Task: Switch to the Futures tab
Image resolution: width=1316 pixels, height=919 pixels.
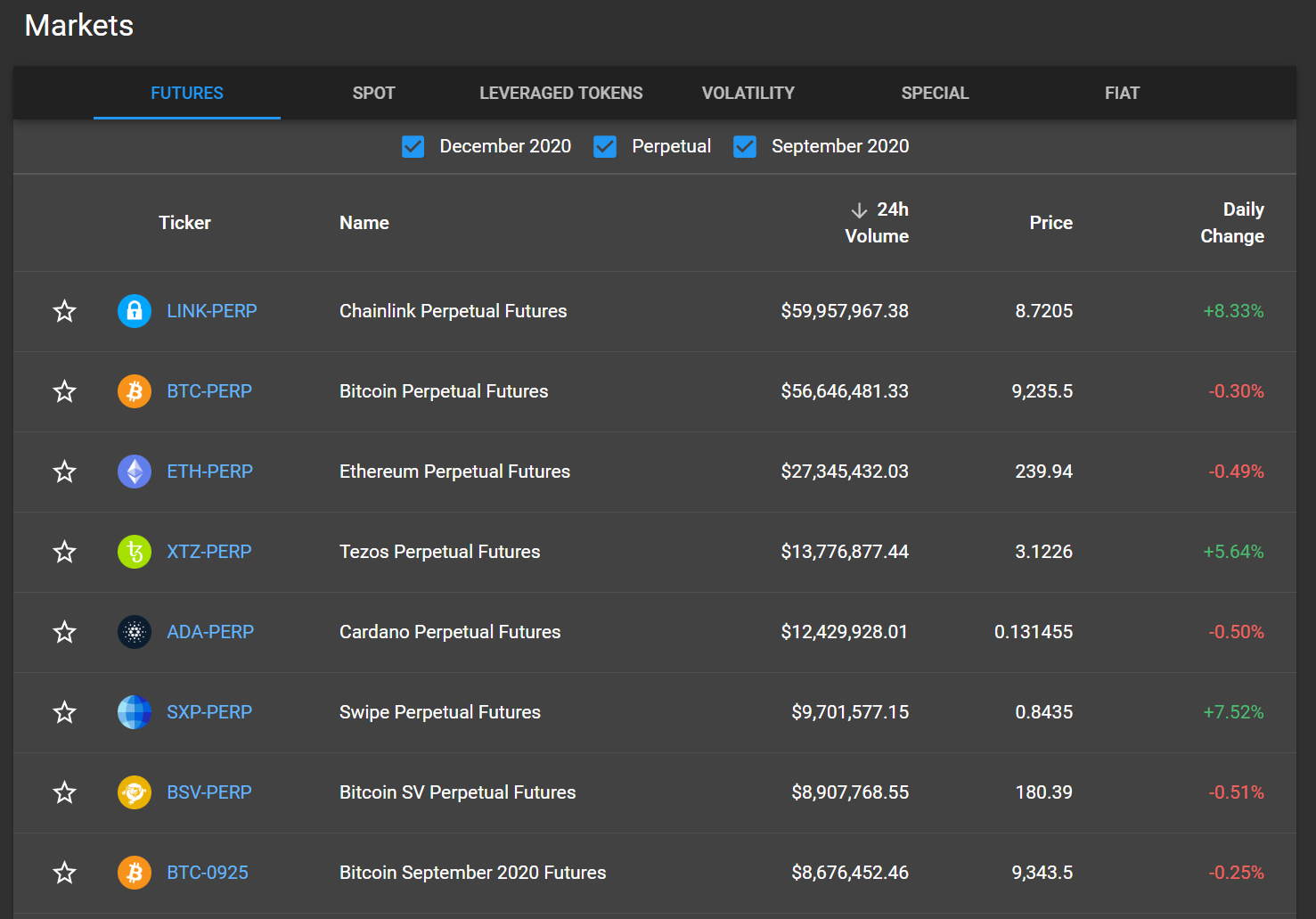Action: point(187,93)
